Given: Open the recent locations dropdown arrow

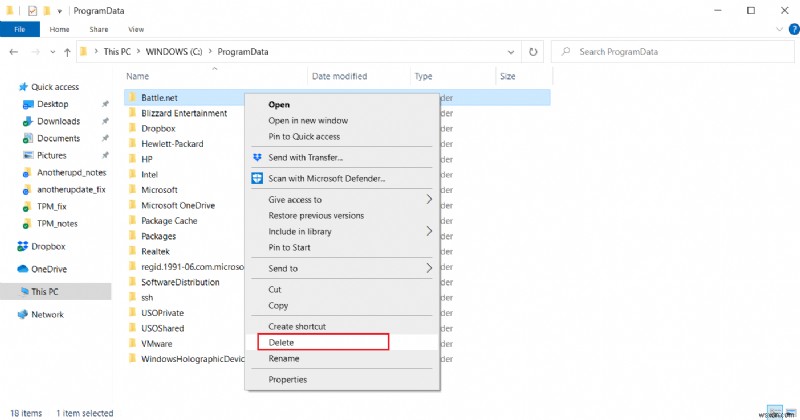Looking at the screenshot, I should tap(50, 51).
